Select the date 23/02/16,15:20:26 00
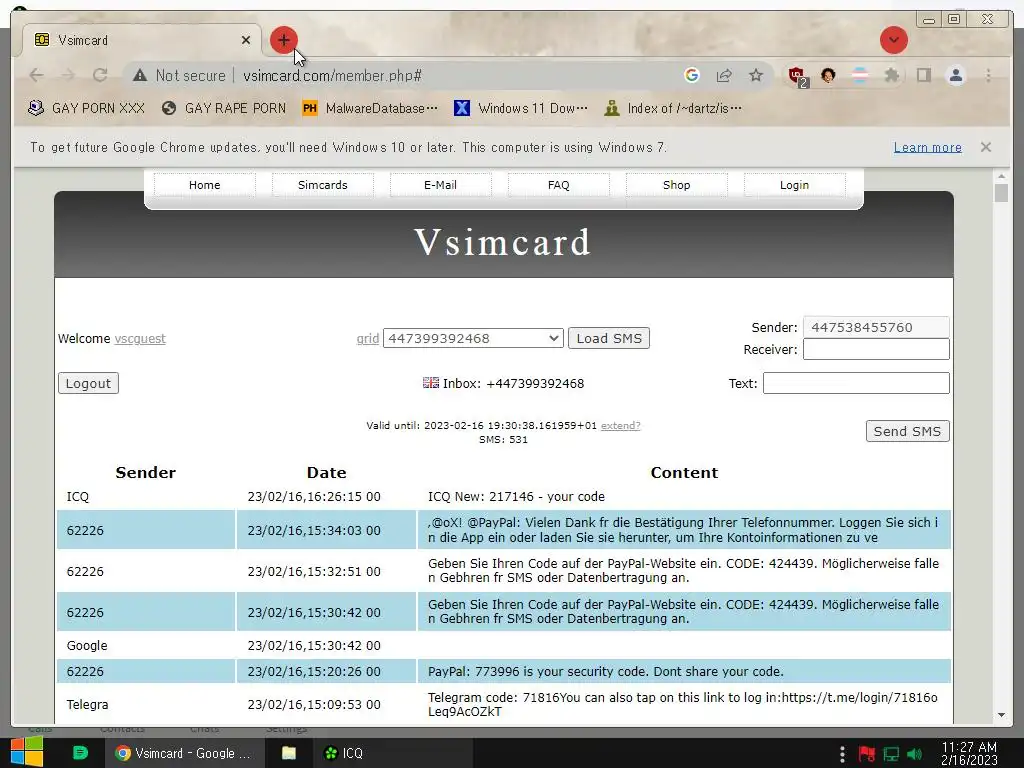Viewport: 1024px width, 768px height. tap(314, 671)
